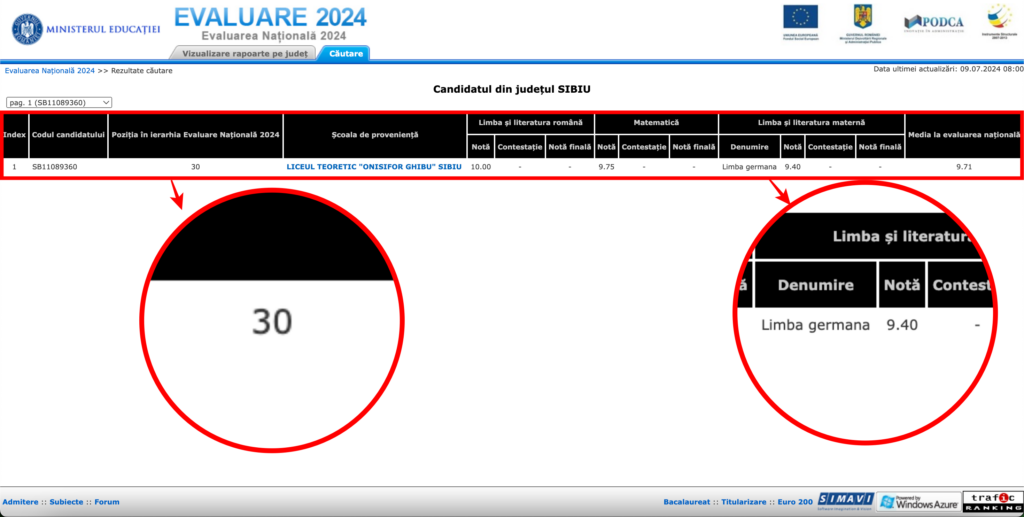Click the Instrumente Structurale logo
This screenshot has height=517, width=1024.
click(999, 20)
